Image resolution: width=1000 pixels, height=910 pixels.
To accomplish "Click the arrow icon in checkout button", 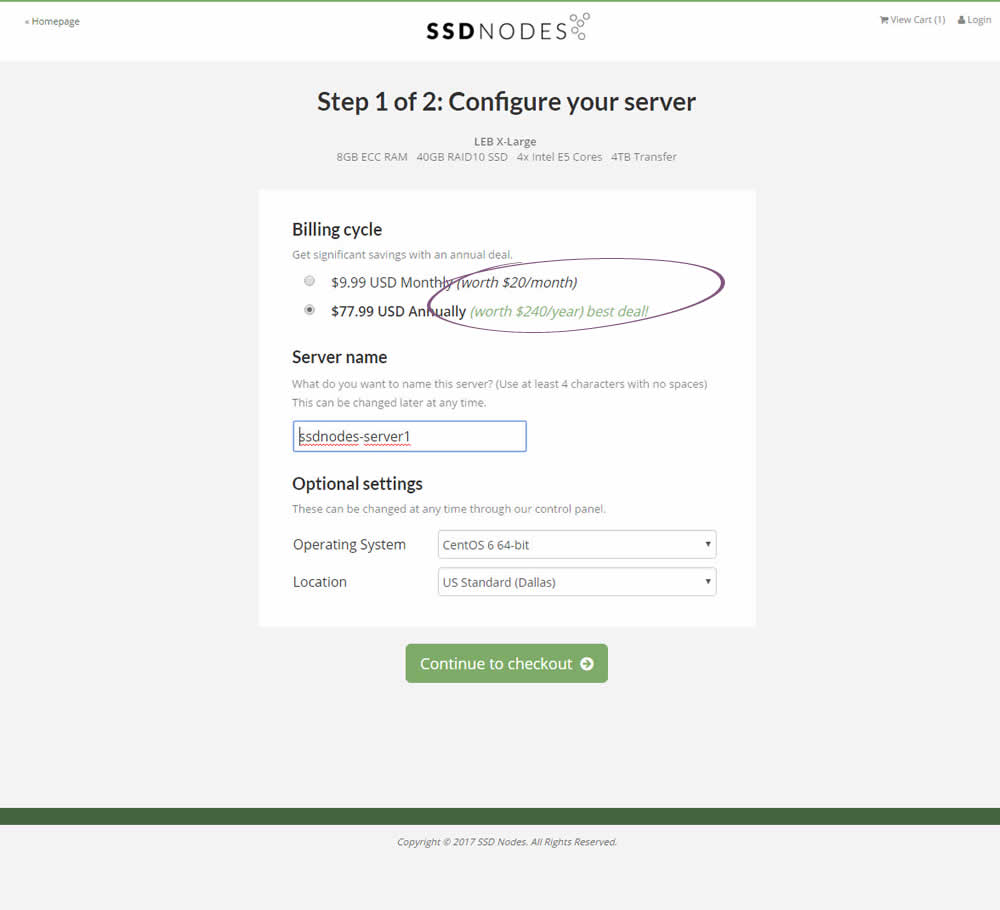I will coord(587,664).
